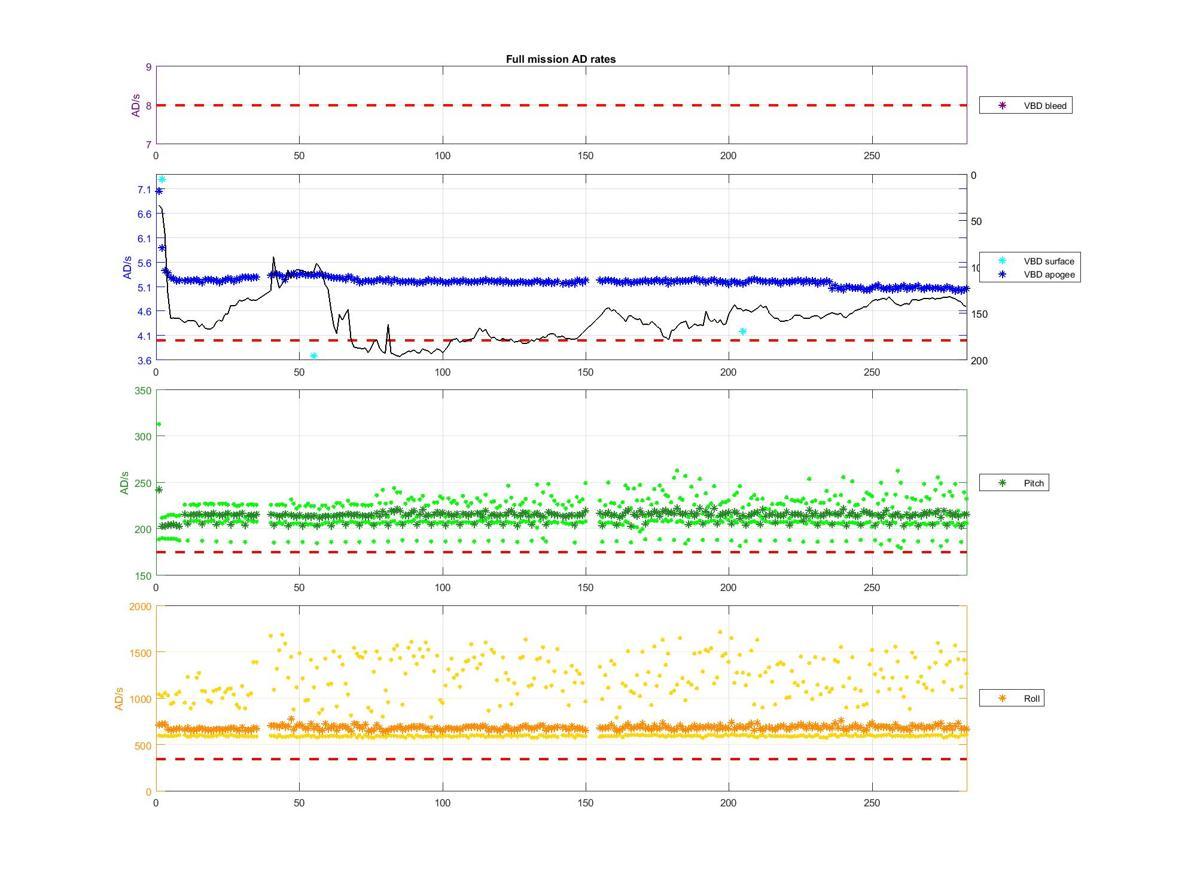
Task: Select the VBD surface legend entry
Action: point(1029,262)
